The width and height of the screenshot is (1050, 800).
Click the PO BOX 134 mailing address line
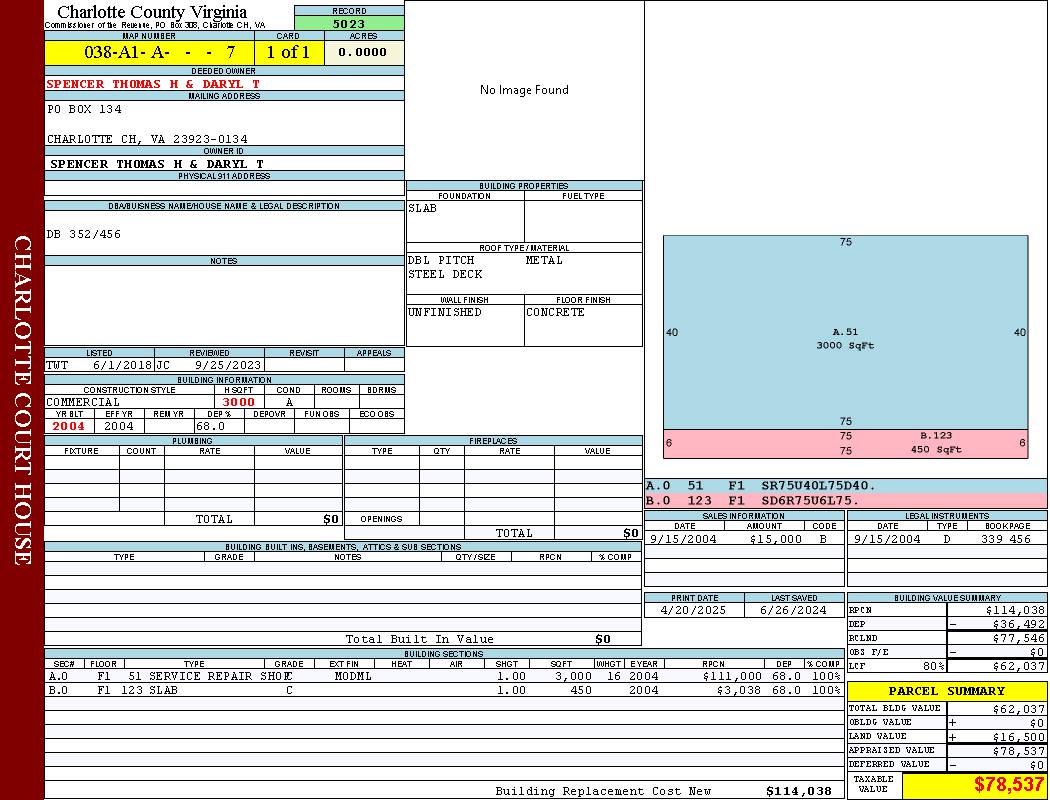pyautogui.click(x=84, y=109)
